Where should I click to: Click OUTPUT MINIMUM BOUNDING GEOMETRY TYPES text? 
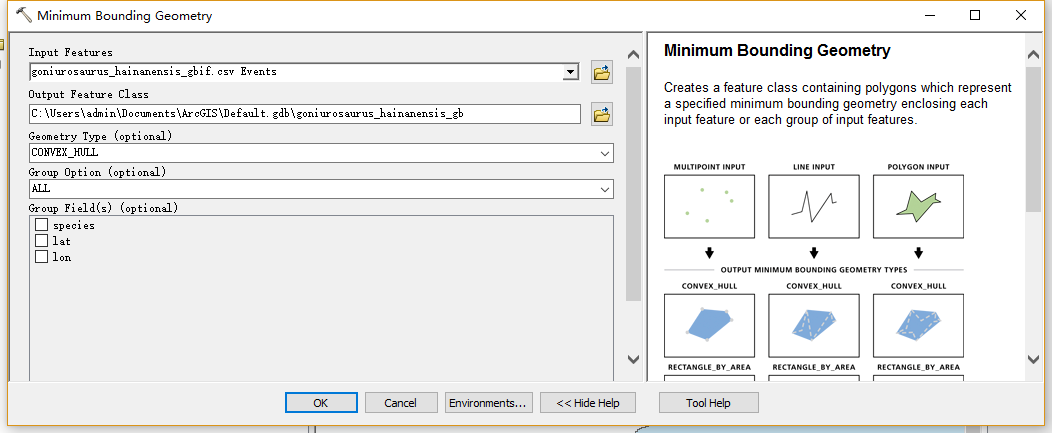click(814, 270)
